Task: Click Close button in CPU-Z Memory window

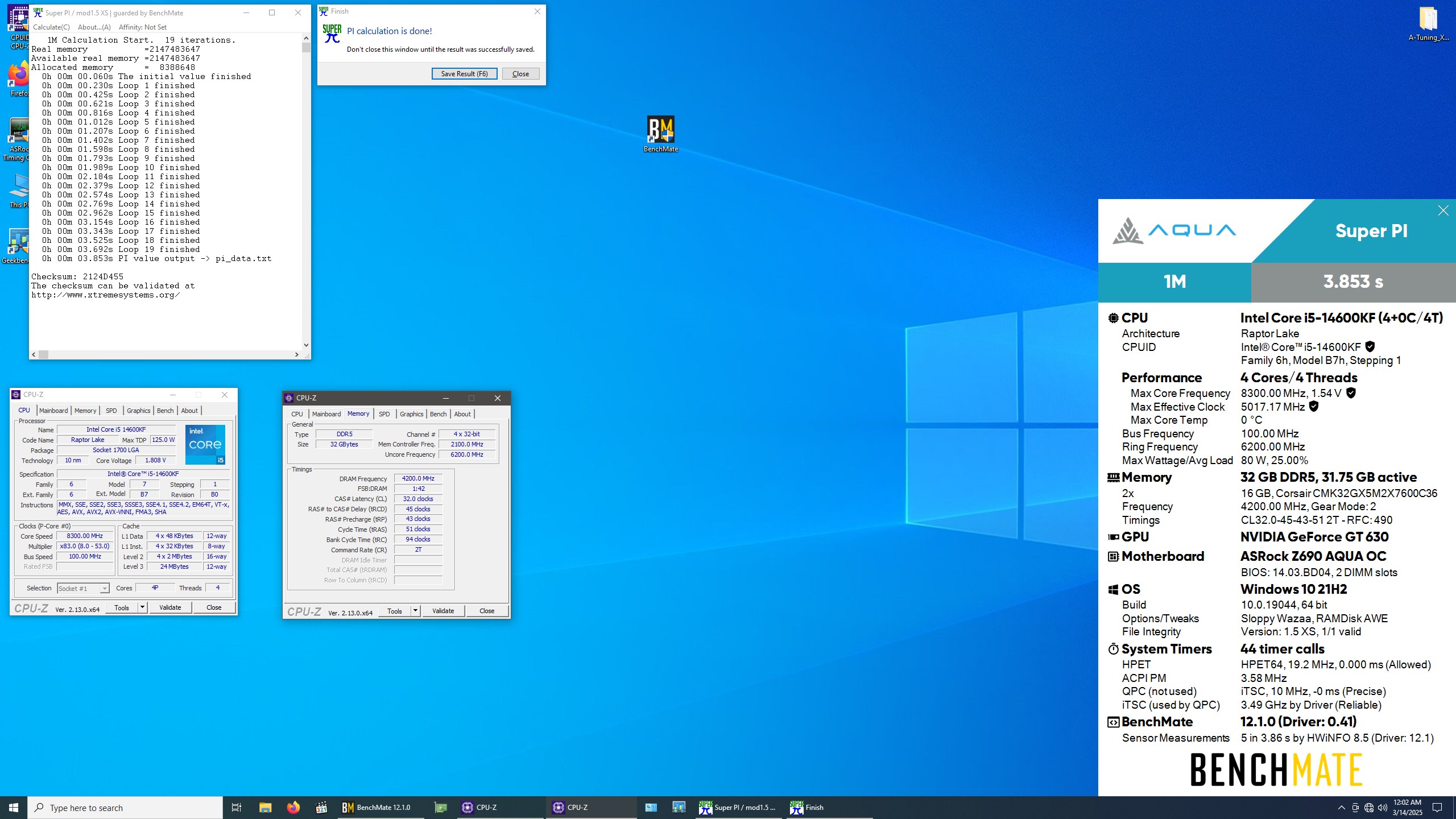Action: pos(487,611)
